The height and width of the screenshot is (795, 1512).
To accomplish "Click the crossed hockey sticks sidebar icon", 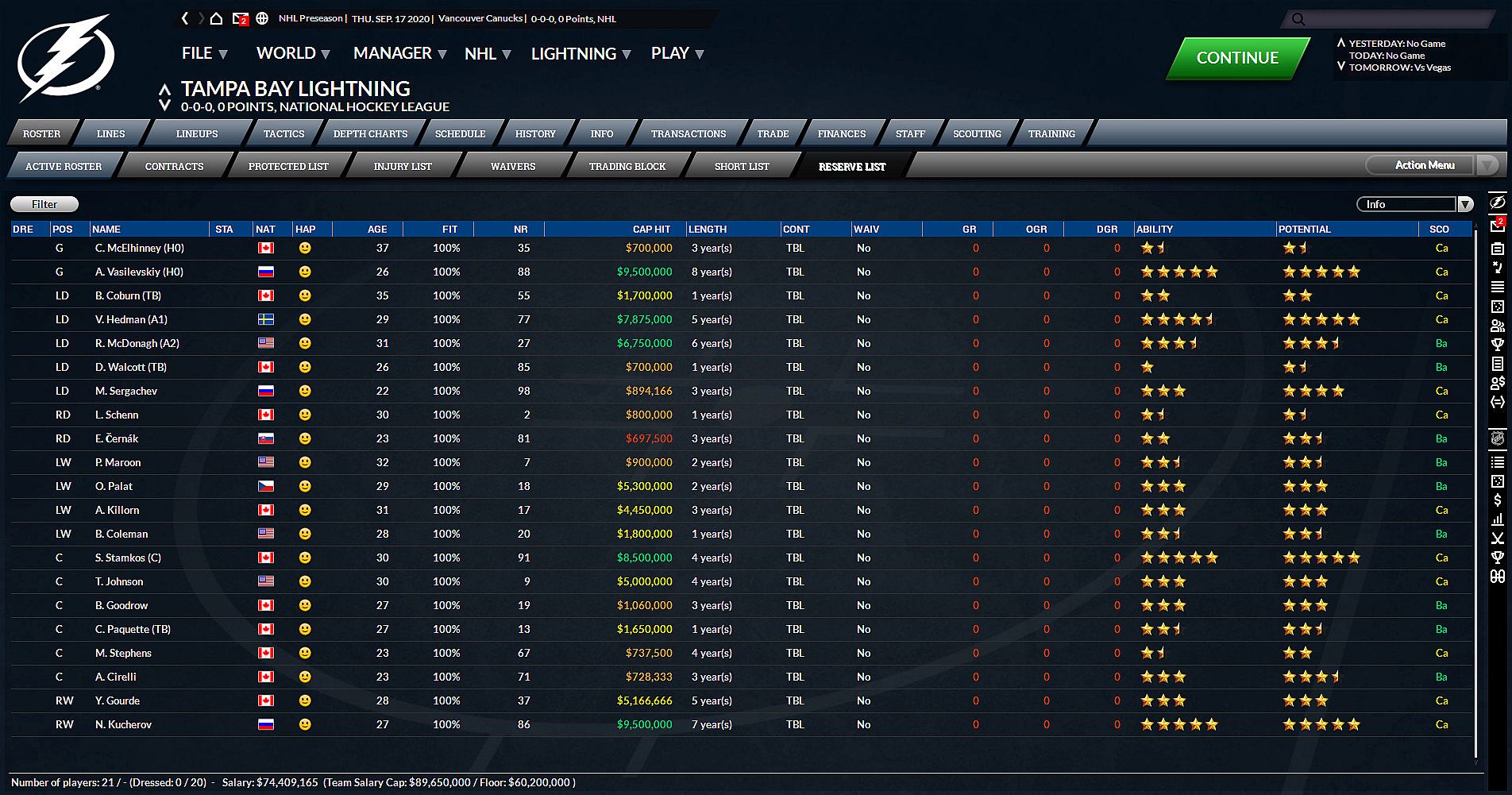I will tap(1497, 538).
